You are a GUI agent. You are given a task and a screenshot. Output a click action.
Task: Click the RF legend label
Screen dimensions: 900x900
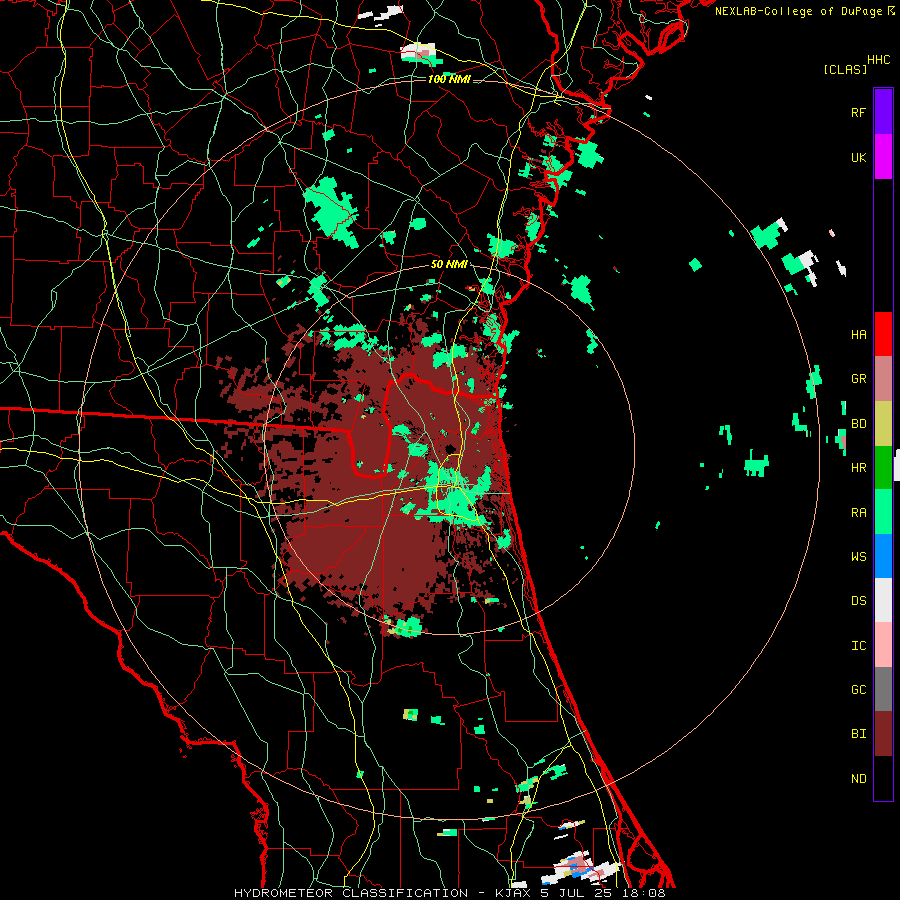click(858, 112)
